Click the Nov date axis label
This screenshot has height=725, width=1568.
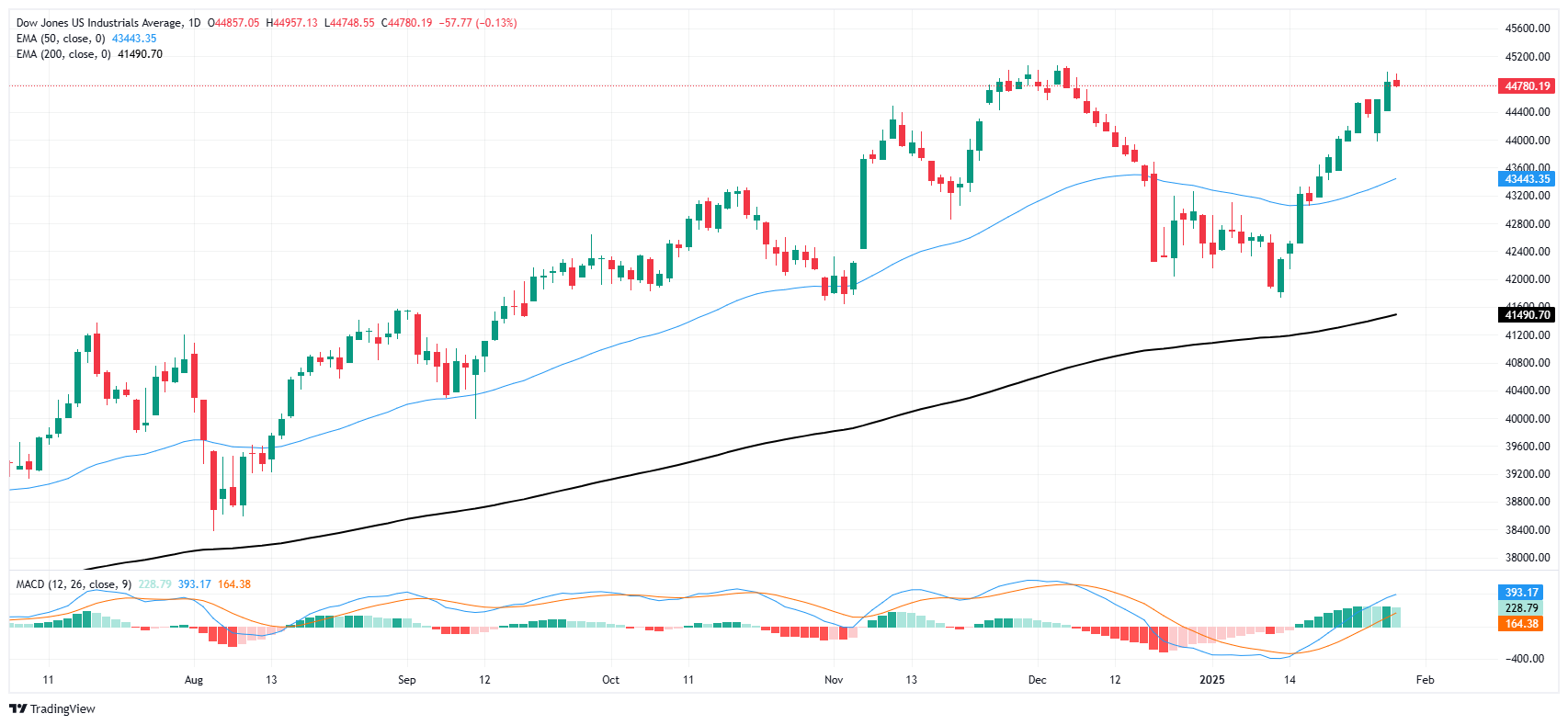tap(834, 680)
